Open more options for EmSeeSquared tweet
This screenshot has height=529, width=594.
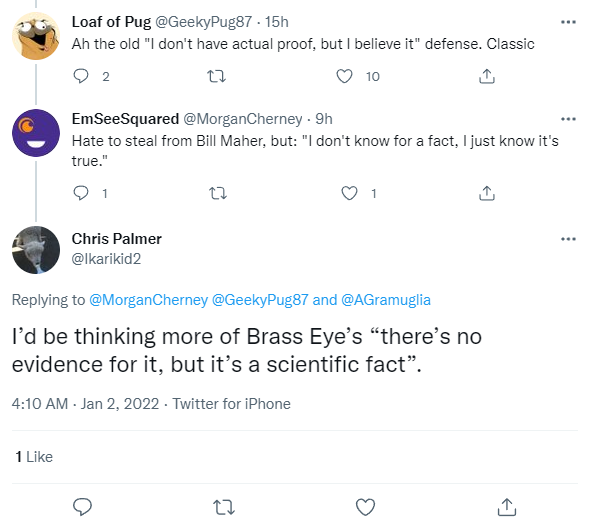568,119
